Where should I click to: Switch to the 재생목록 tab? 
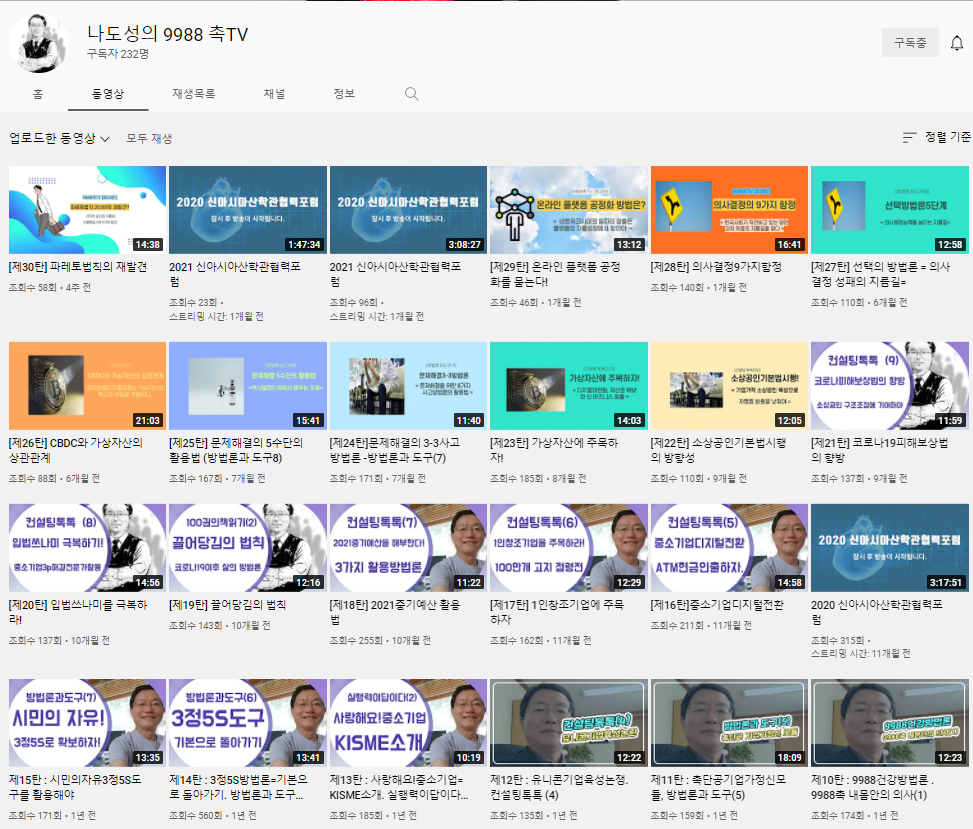pos(193,93)
